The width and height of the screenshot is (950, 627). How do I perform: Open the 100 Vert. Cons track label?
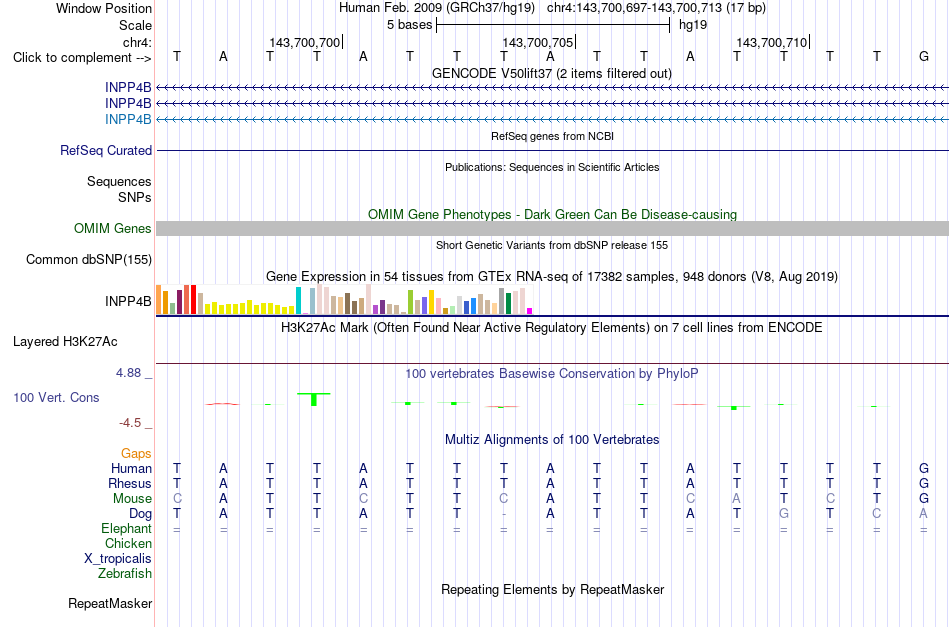coord(56,397)
